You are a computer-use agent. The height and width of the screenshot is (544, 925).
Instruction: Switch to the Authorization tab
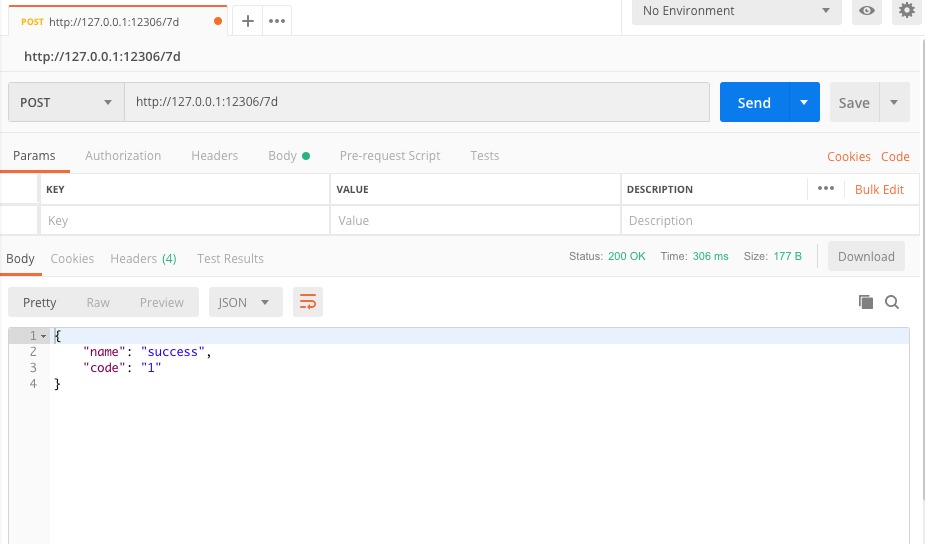123,156
